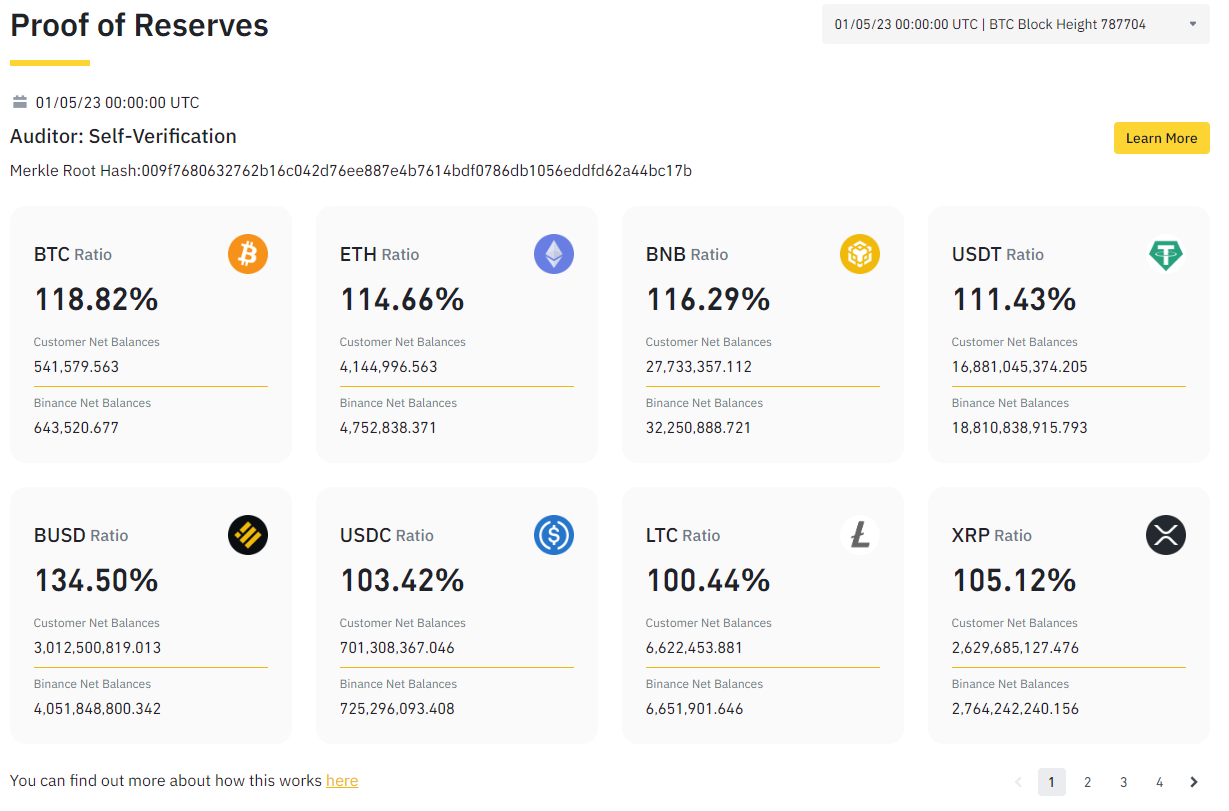Click USDT Binance net balance 18,810,838,915.793

1020,427
